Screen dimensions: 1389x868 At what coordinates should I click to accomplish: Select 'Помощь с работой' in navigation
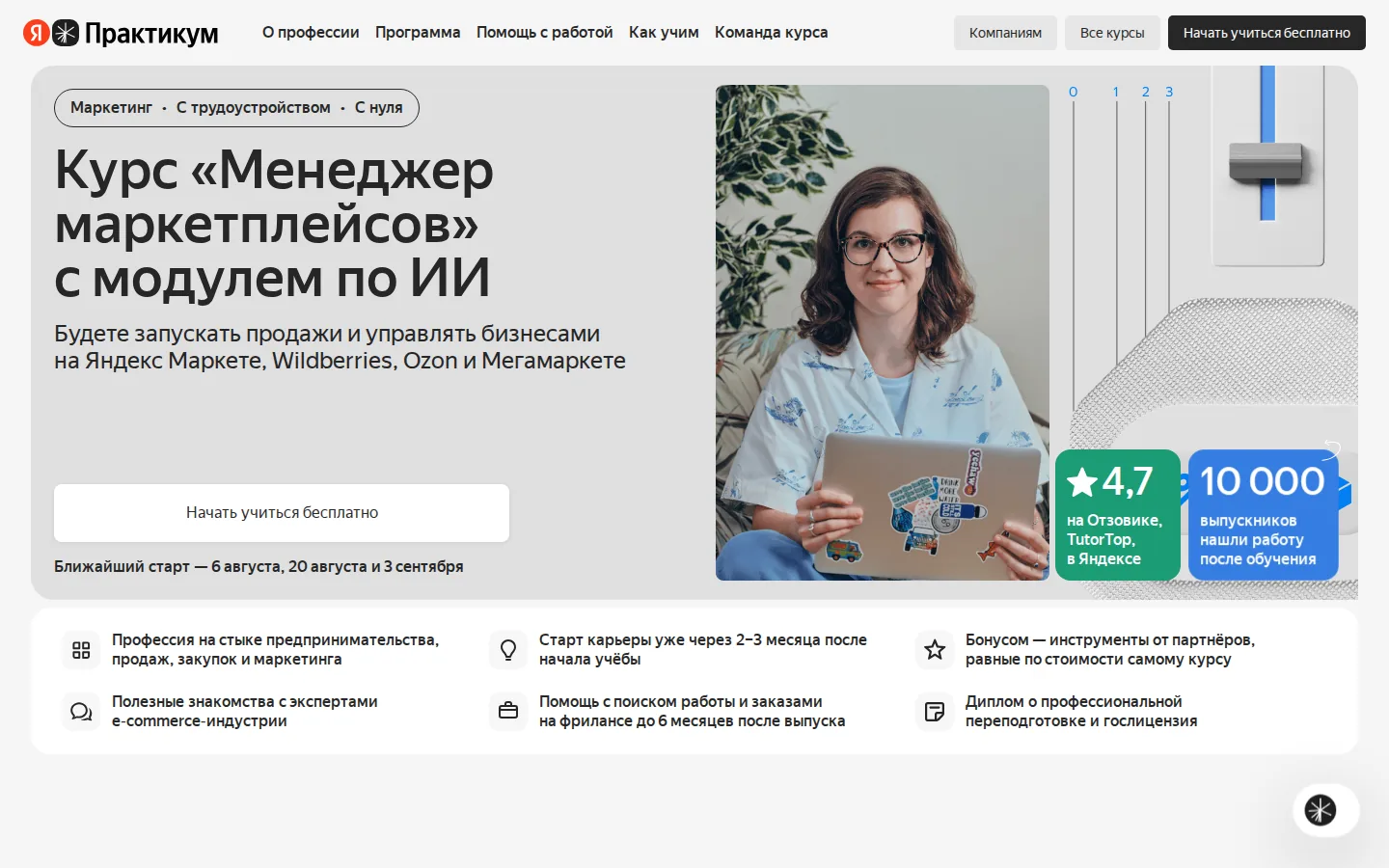coord(545,32)
